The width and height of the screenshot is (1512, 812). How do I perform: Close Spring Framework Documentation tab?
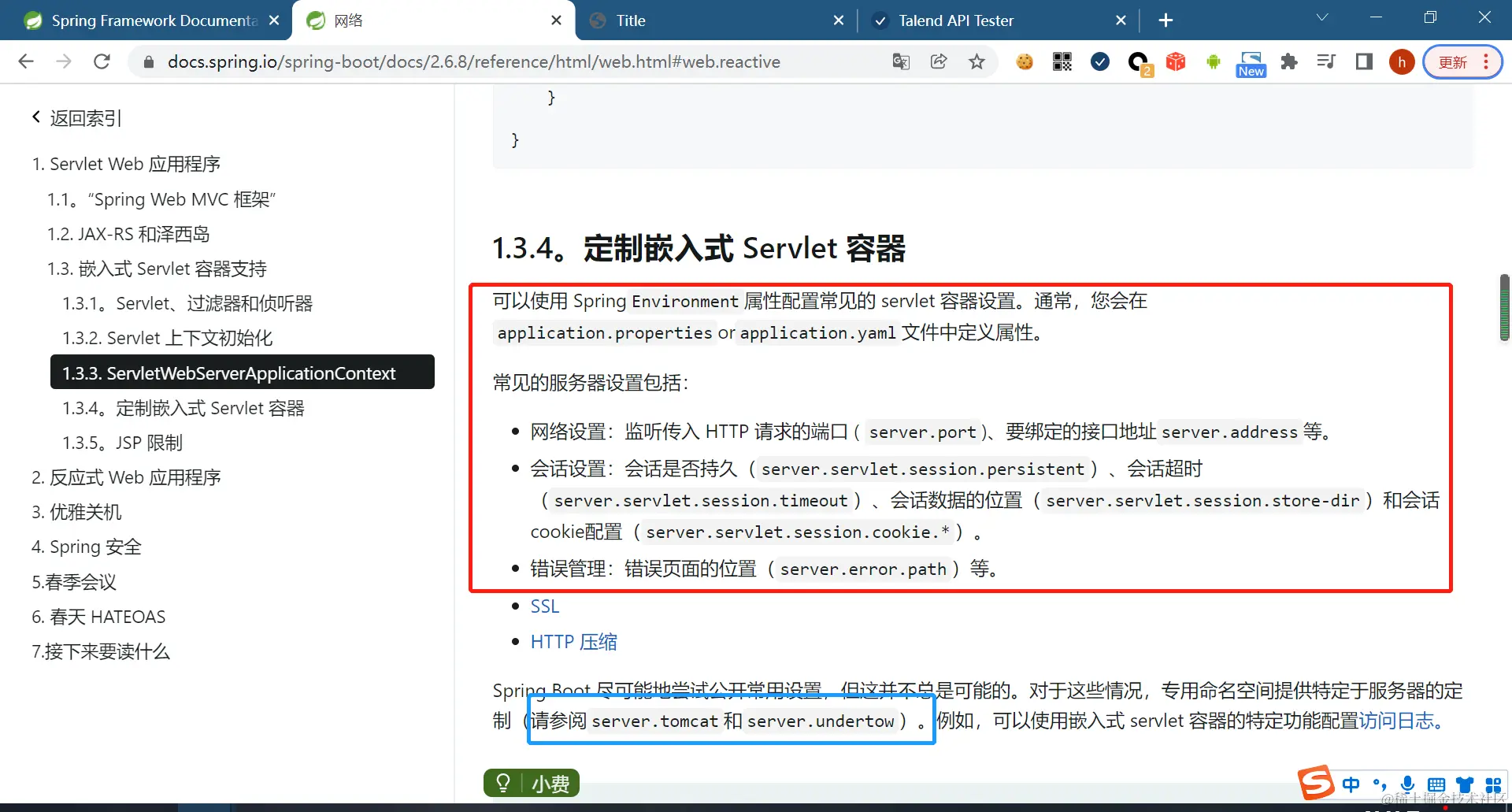[274, 20]
